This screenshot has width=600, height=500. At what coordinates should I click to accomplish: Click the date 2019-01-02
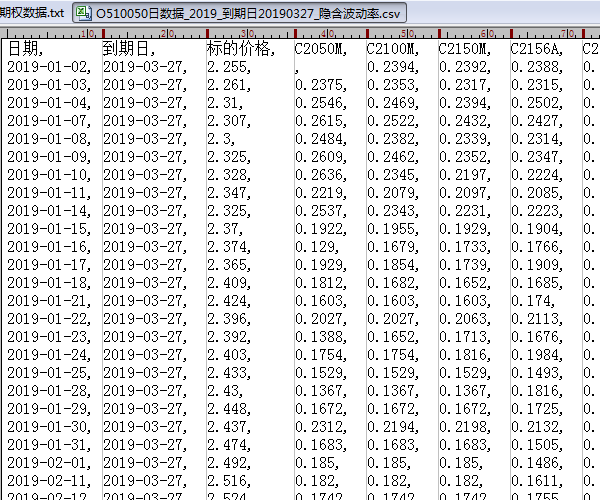tap(49, 67)
